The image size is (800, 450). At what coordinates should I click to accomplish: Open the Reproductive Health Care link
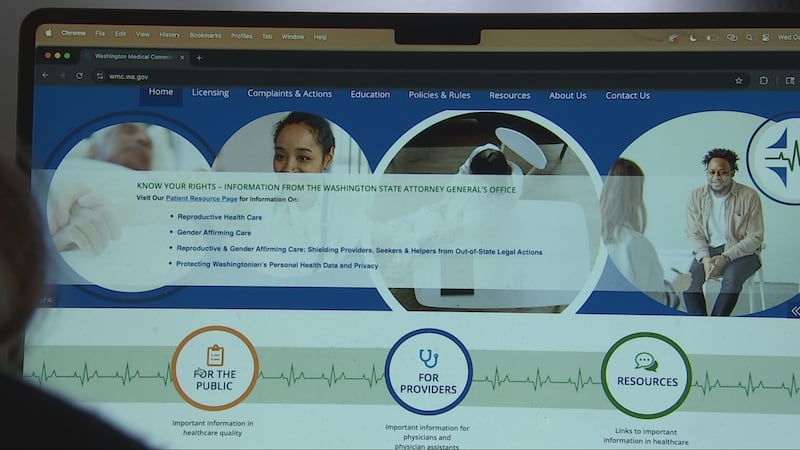[x=219, y=217]
